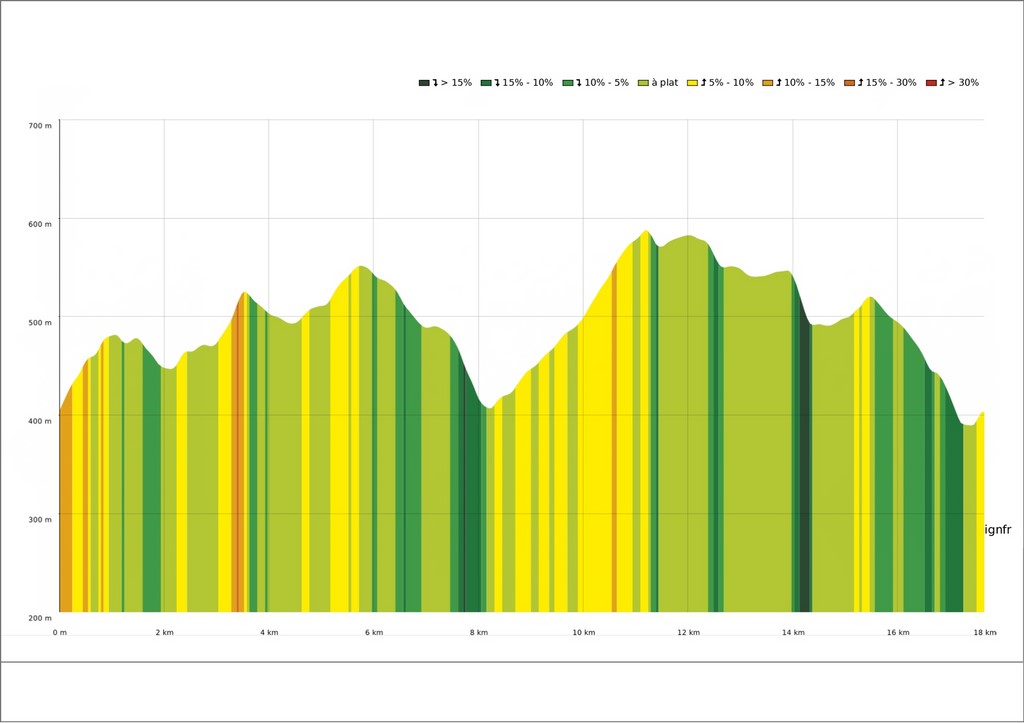
Task: Click the yellow ascent 5% - 10% swatch
Action: point(692,83)
